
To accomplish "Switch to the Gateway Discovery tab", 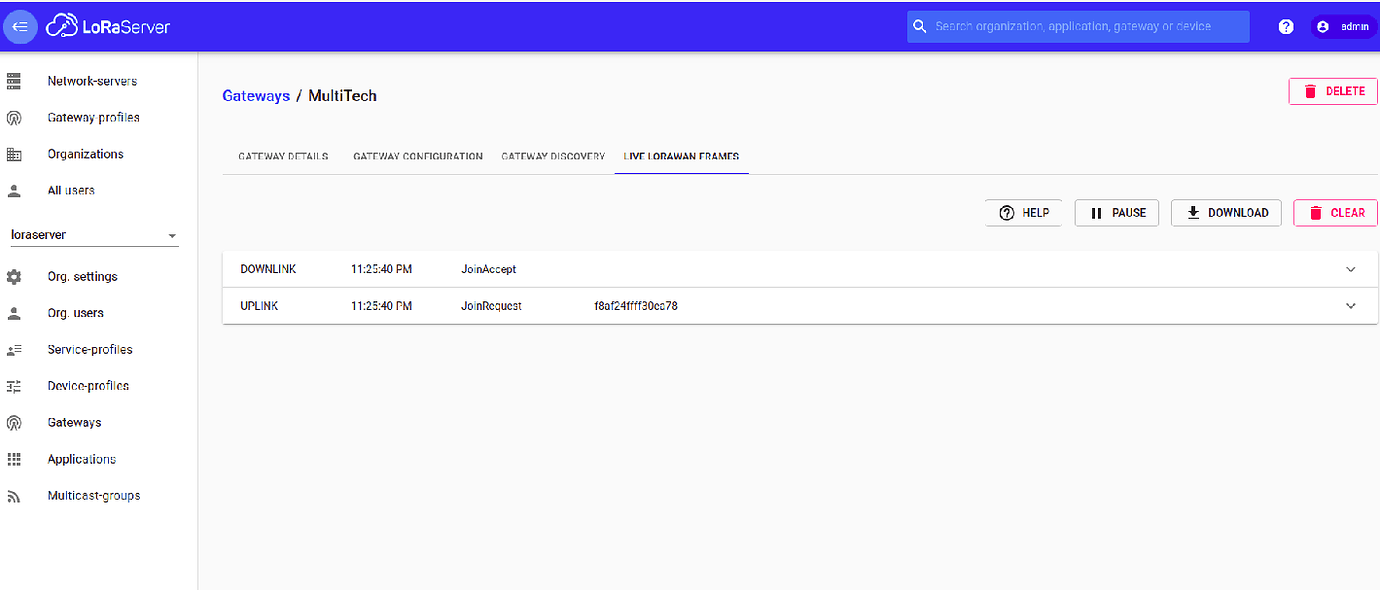I will point(553,157).
